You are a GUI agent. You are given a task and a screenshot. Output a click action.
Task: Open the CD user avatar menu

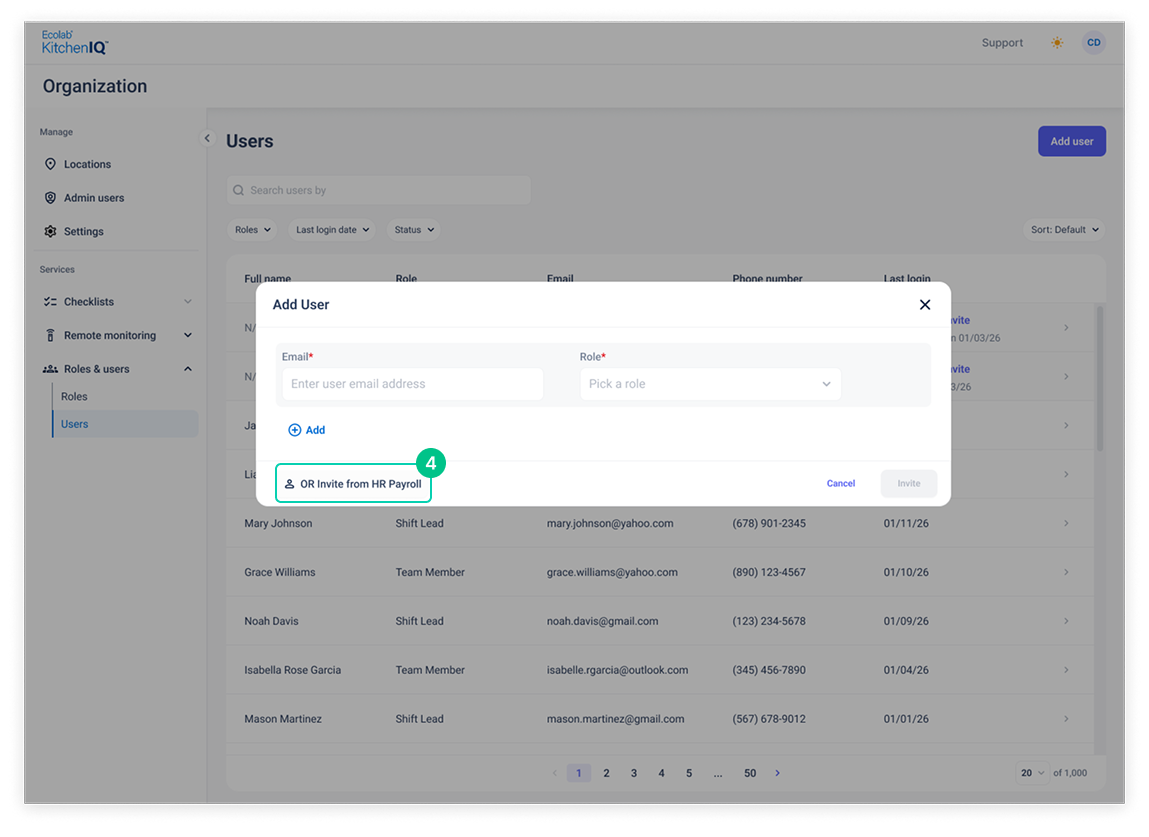[x=1093, y=43]
